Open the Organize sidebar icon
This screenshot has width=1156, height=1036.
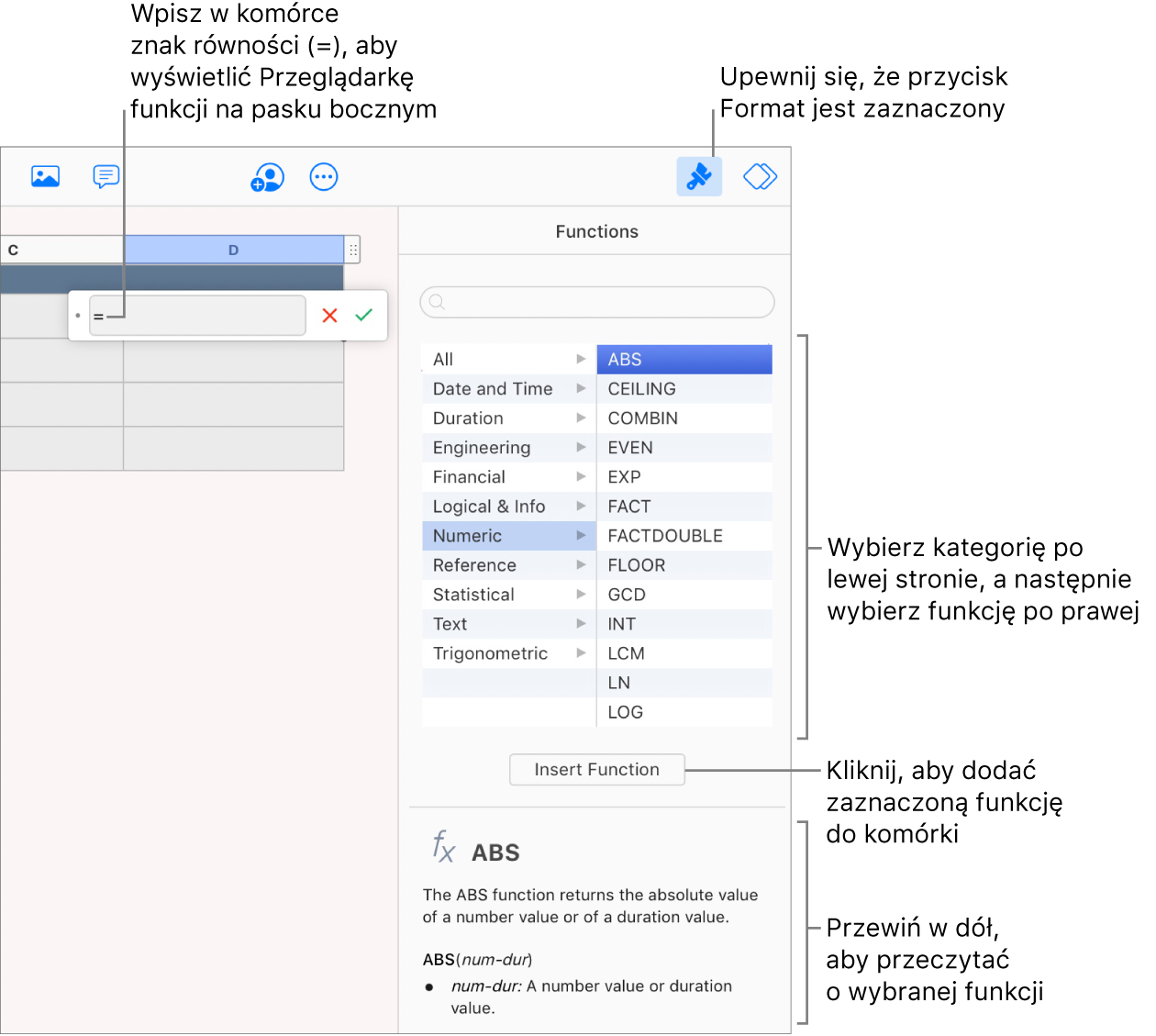coord(760,176)
